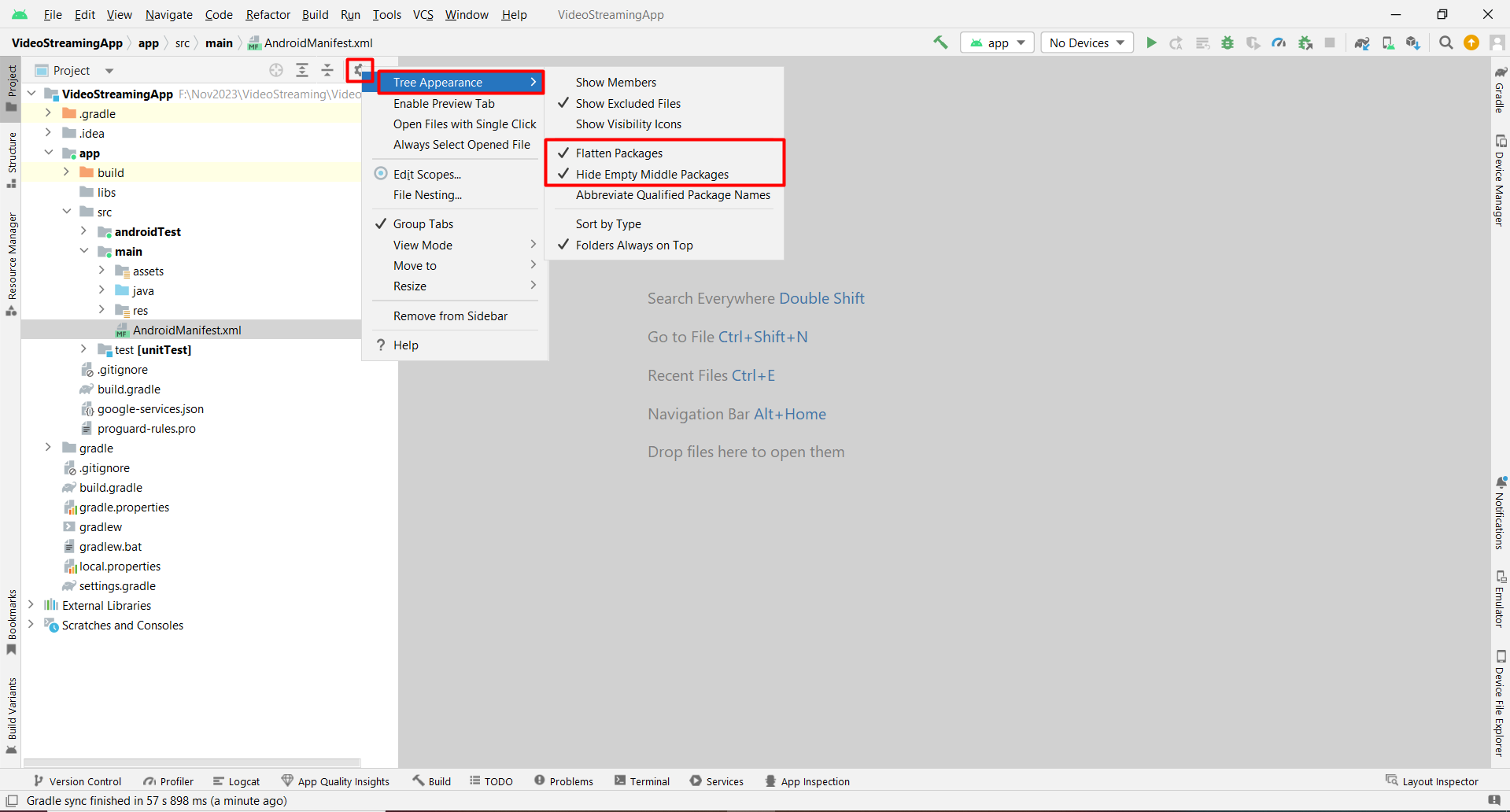
Task: Open Bookmarks on left sidebar
Action: [x=12, y=622]
